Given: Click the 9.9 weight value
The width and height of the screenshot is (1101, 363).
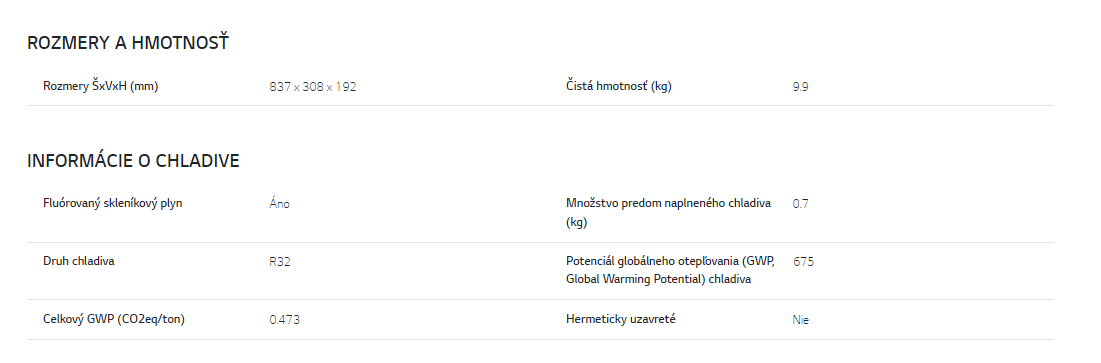Looking at the screenshot, I should [800, 87].
